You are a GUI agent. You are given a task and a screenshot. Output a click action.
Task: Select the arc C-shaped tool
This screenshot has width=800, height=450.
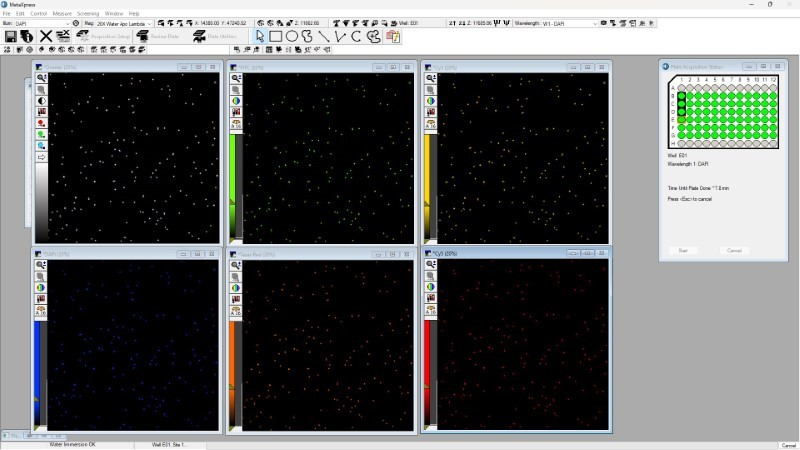click(356, 36)
